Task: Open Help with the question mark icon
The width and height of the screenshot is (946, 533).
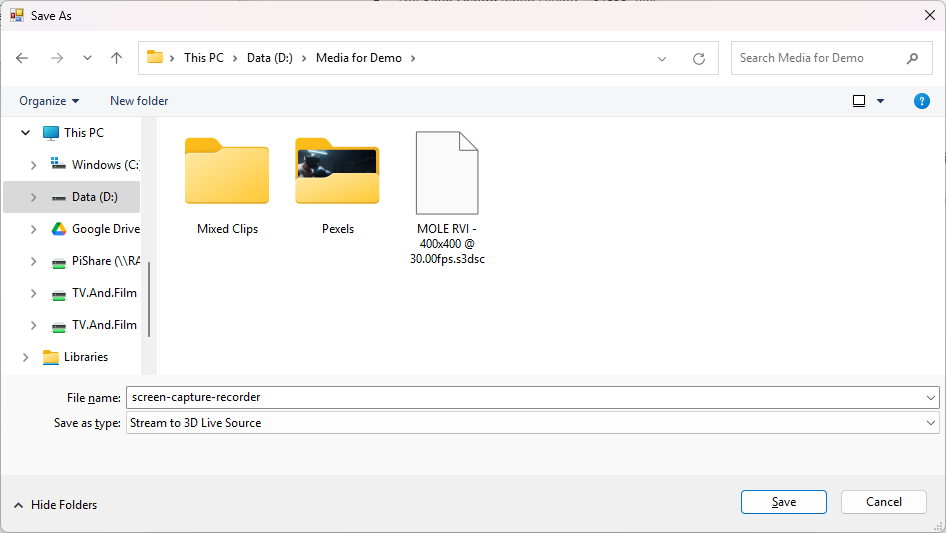Action: (x=921, y=101)
